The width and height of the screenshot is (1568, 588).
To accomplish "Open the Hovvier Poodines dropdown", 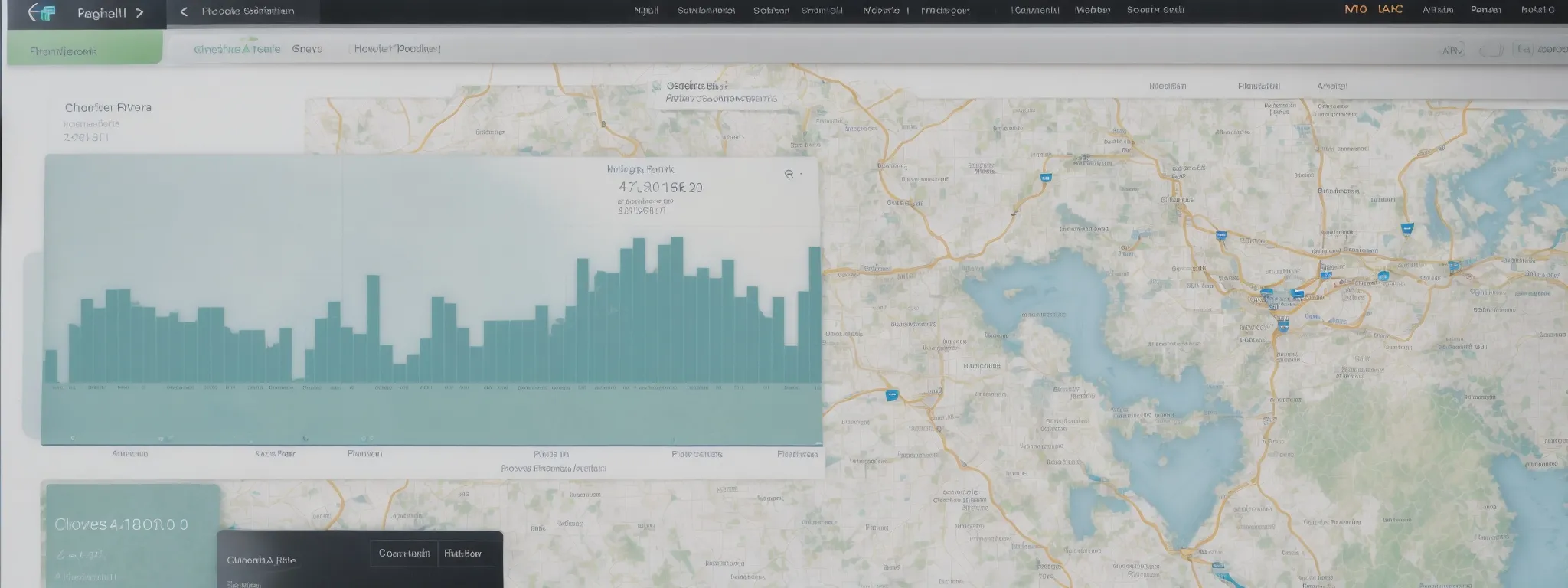I will (397, 49).
